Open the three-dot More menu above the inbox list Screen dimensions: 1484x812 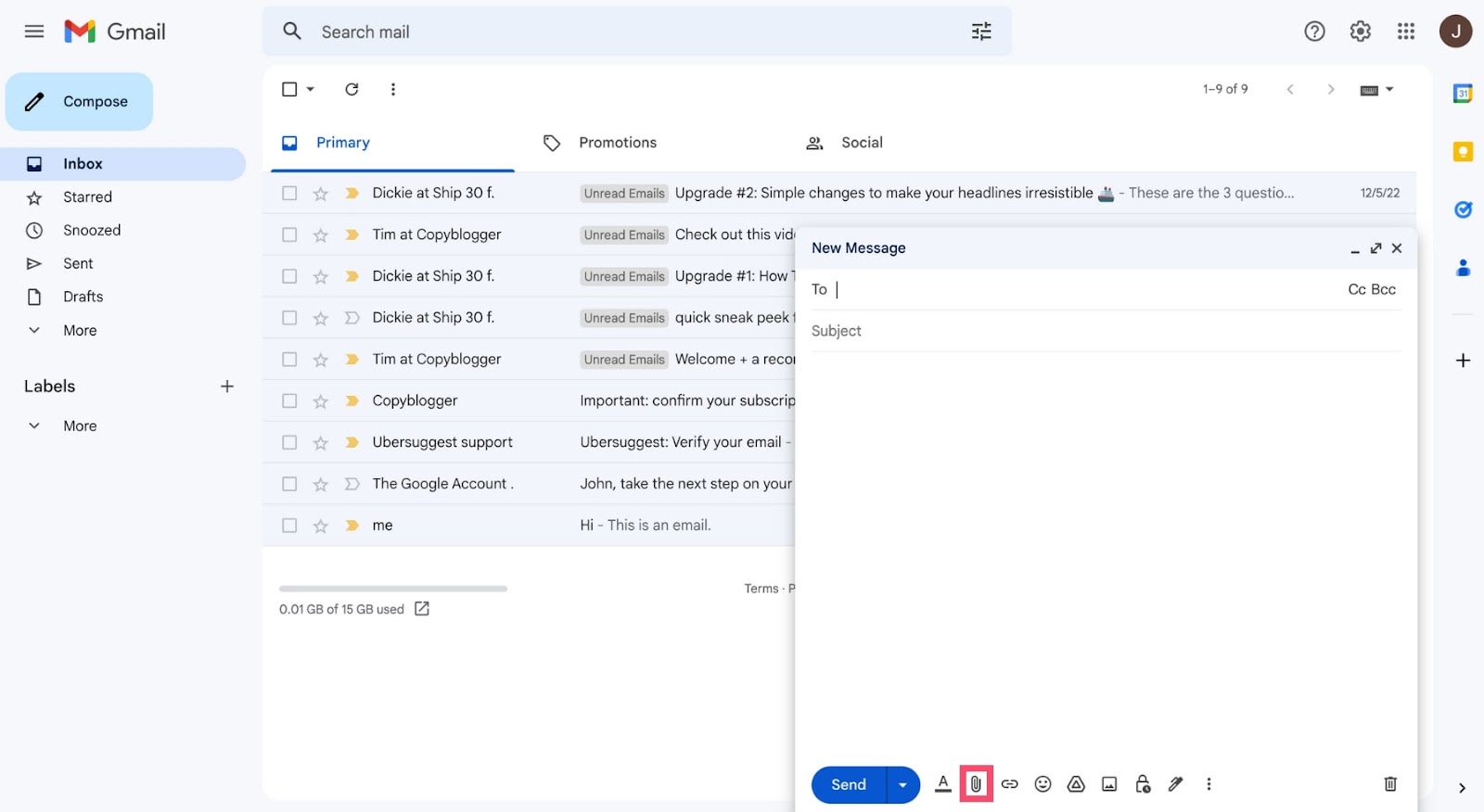click(x=393, y=89)
